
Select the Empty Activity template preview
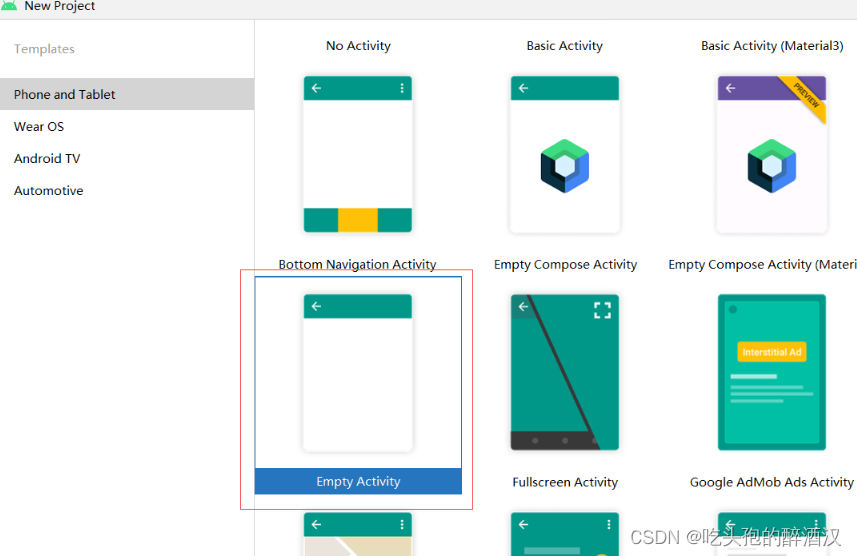coord(358,372)
